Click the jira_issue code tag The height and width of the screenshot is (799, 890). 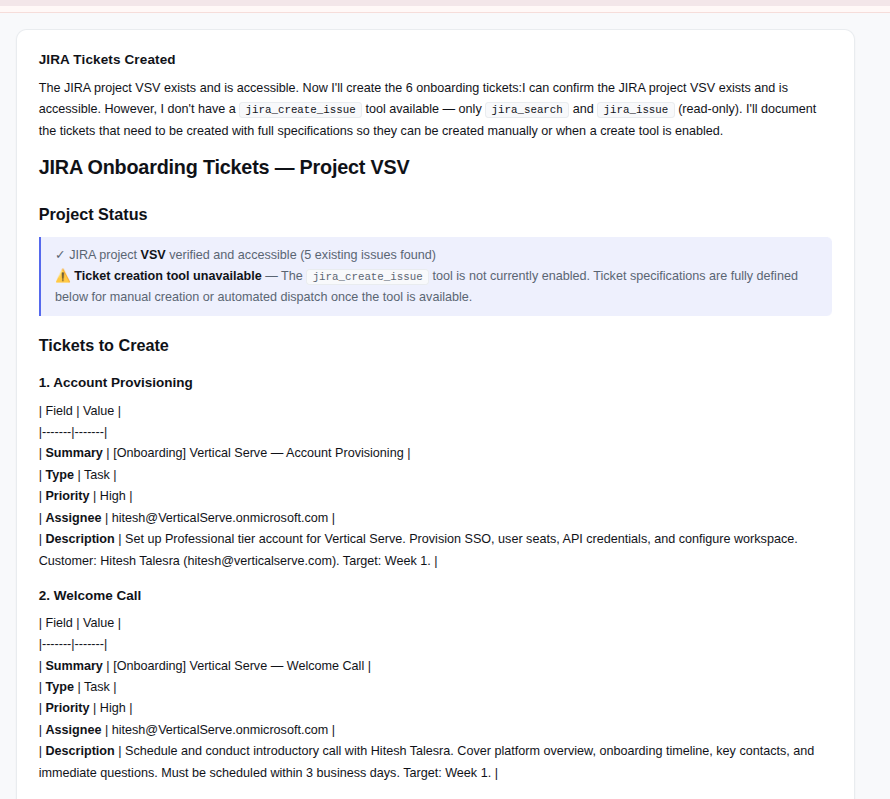coord(636,110)
